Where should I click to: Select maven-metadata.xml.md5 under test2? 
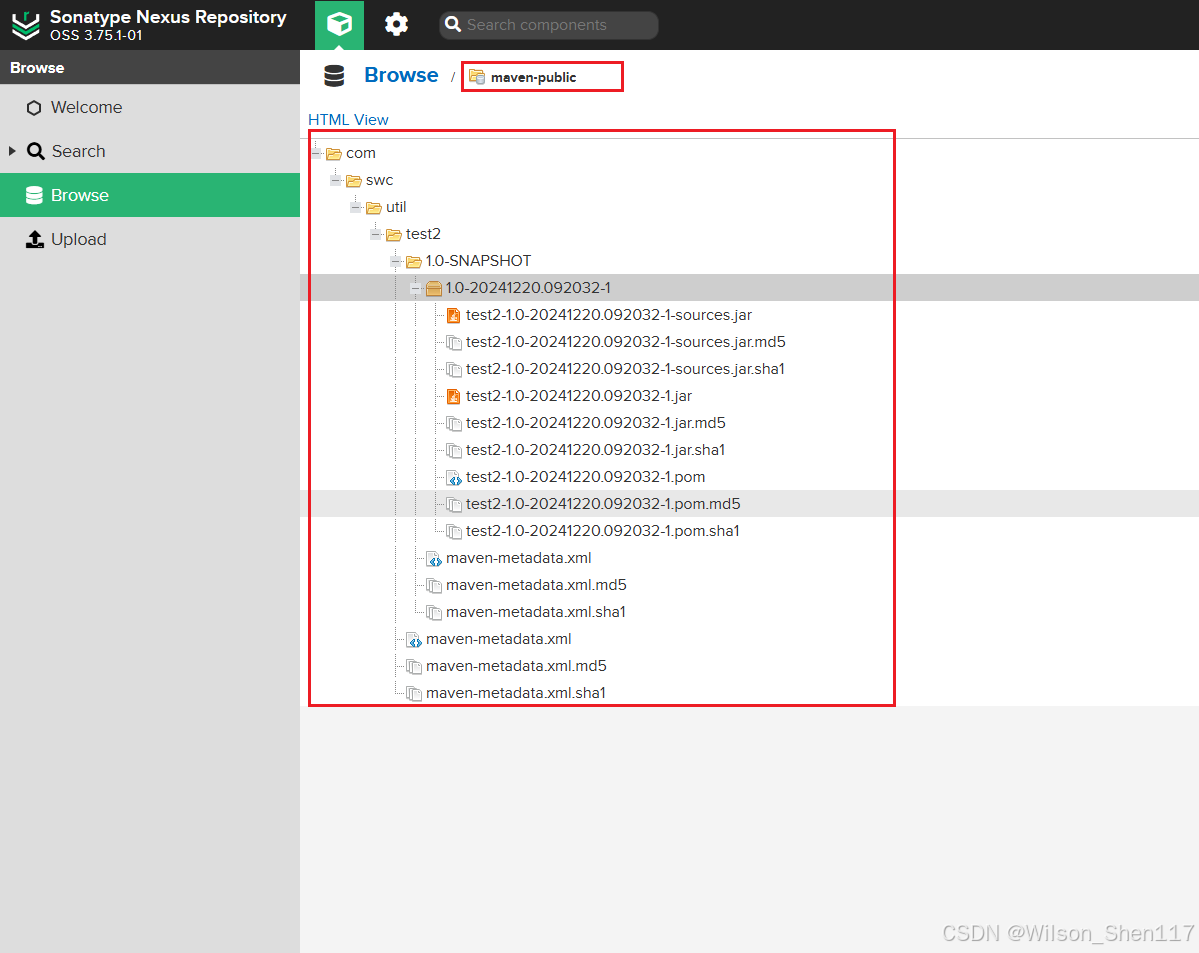(516, 666)
